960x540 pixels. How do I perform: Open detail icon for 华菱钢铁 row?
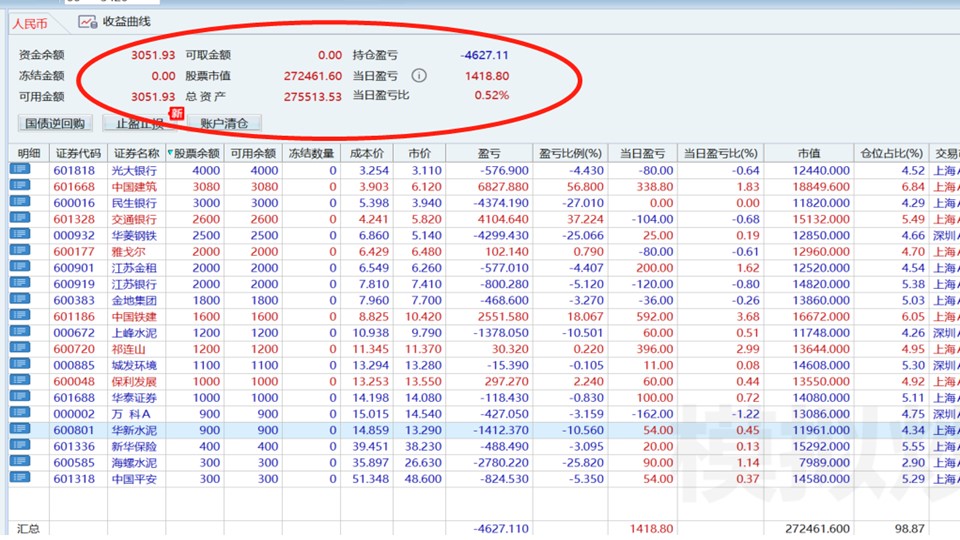coord(20,235)
